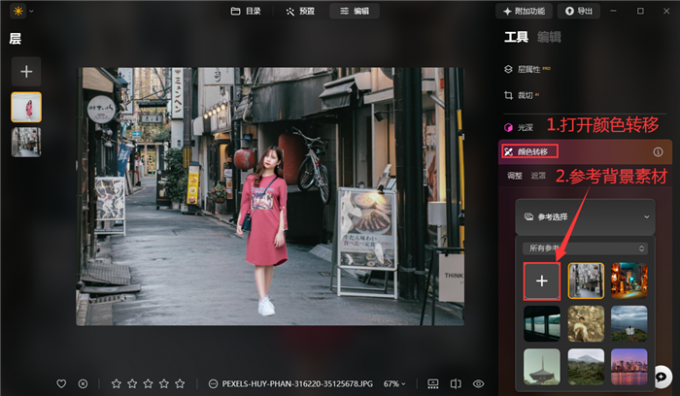Pick the green mountain reference thumbnail
This screenshot has width=680, height=396.
coord(586,367)
